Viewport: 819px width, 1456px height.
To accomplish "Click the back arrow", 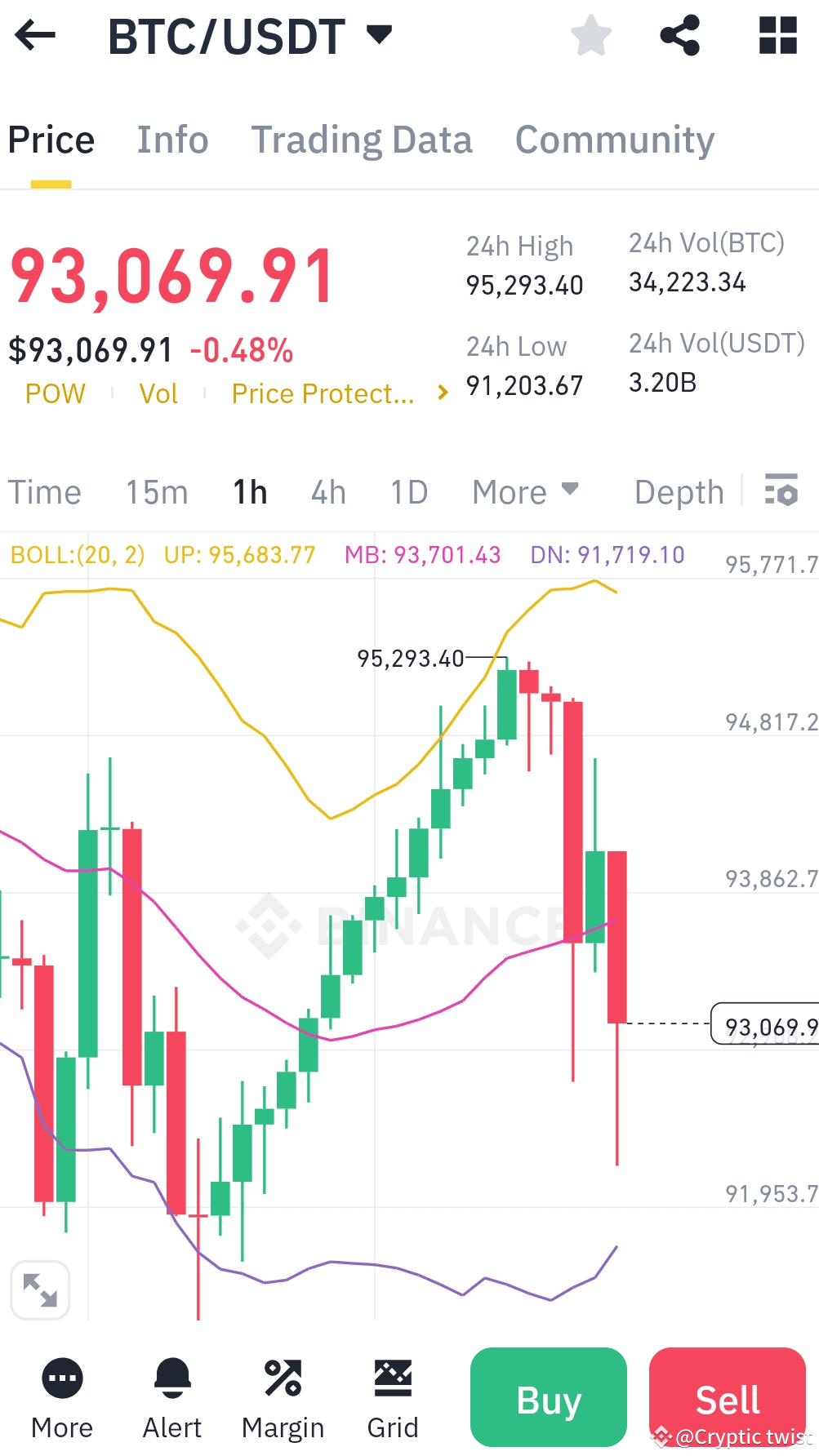I will click(x=33, y=35).
